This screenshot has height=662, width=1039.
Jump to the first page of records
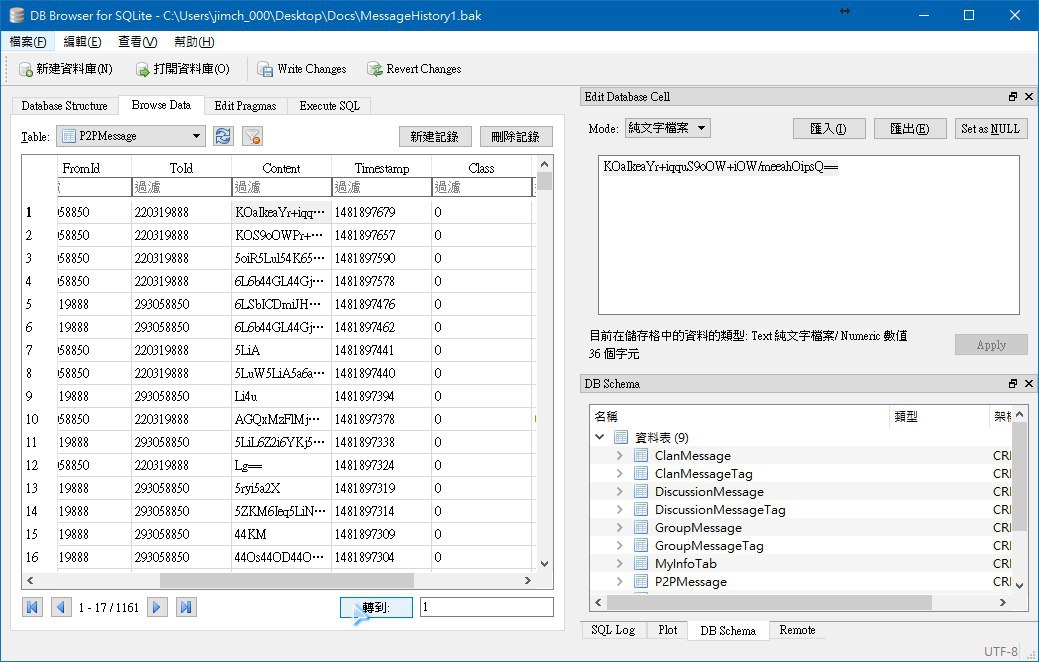(33, 607)
